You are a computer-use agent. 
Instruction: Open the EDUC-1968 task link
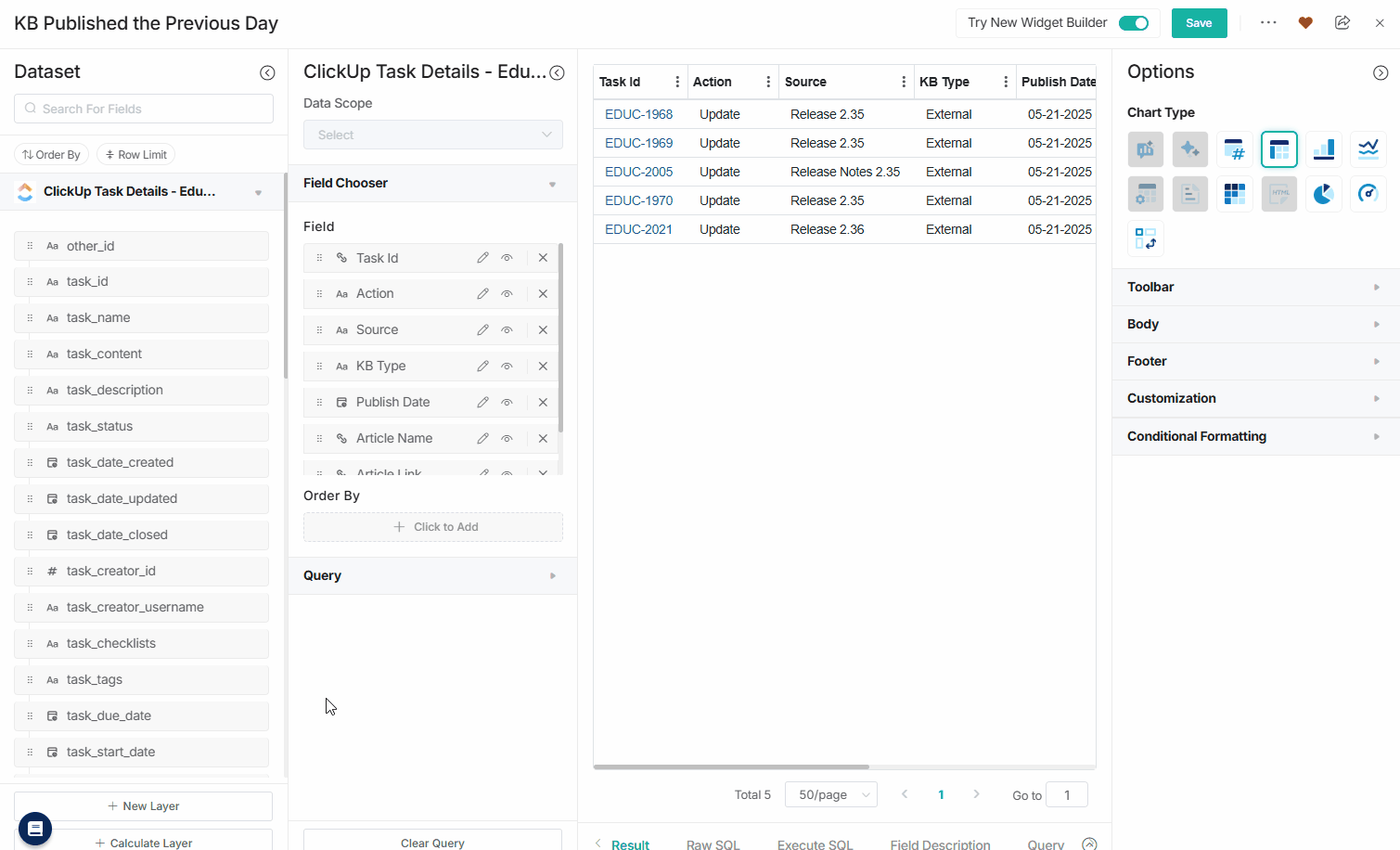pyautogui.click(x=638, y=114)
